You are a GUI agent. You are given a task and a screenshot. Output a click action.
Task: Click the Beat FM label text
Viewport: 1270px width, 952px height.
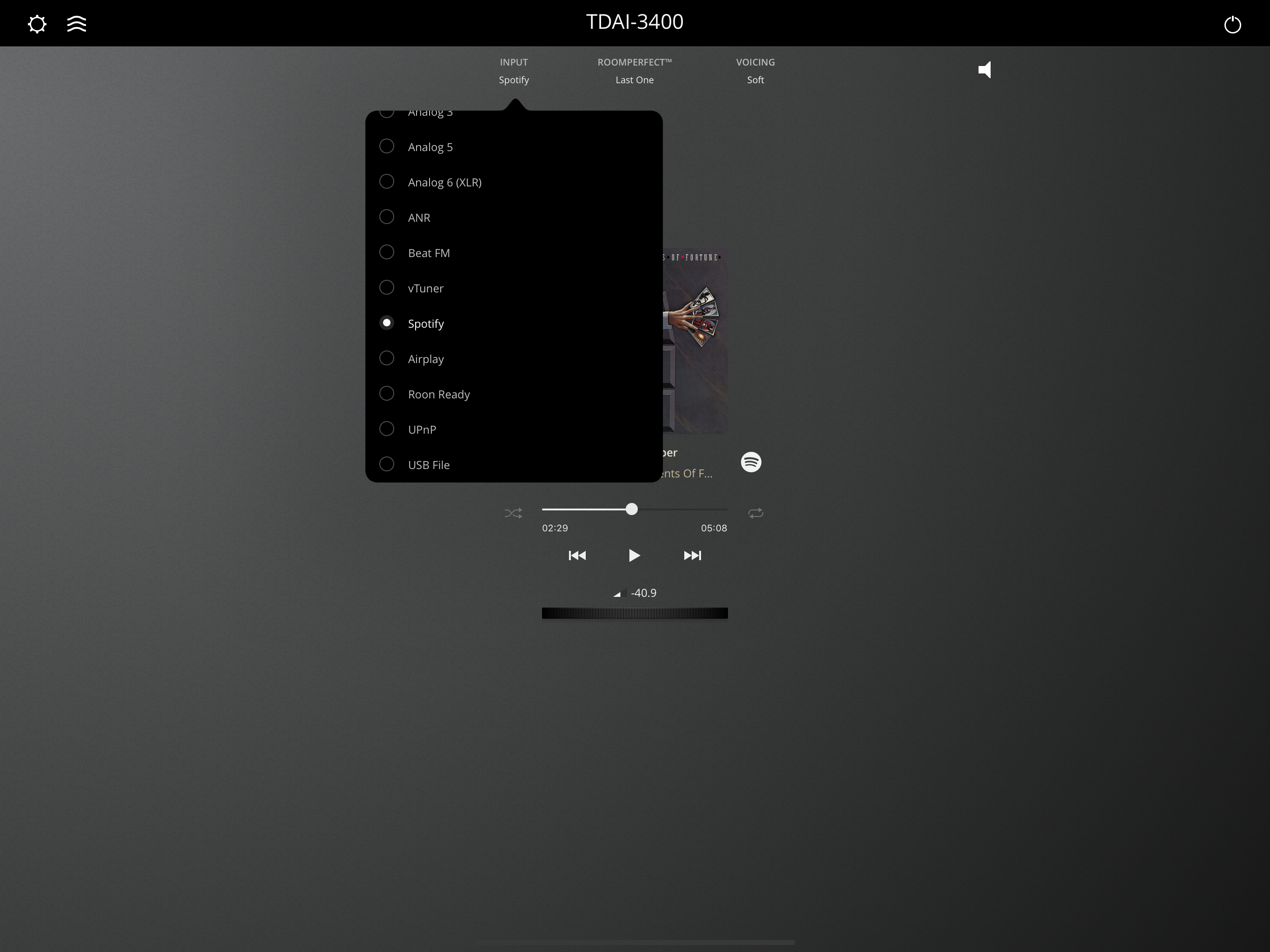tap(429, 253)
